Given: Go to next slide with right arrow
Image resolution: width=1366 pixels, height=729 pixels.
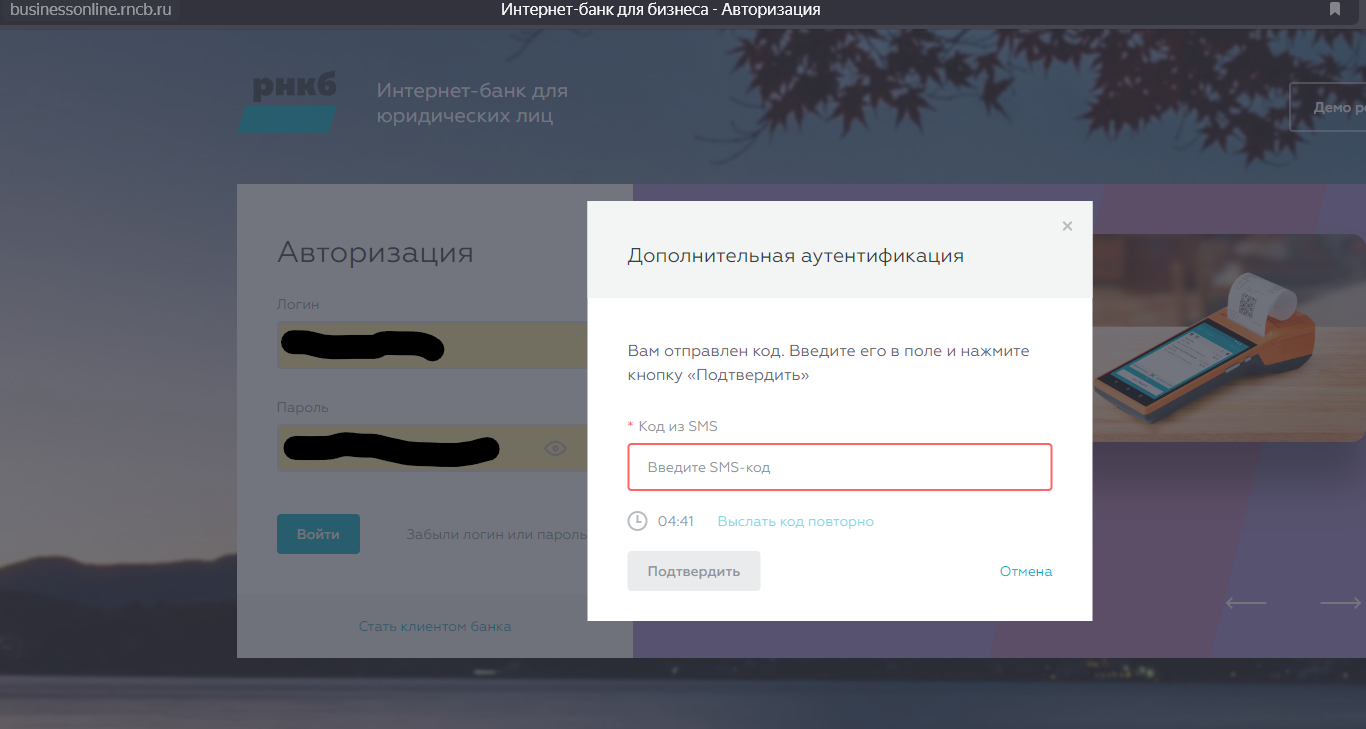Looking at the screenshot, I should 1340,602.
